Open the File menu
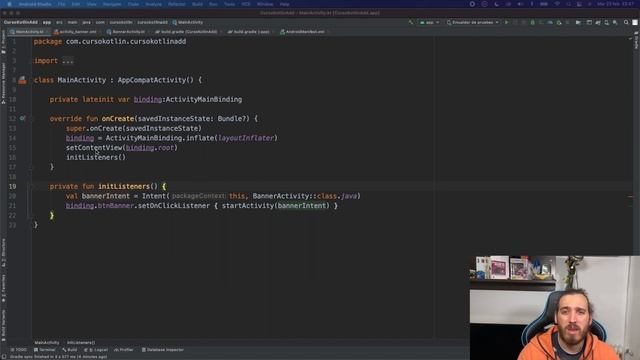 61,4
